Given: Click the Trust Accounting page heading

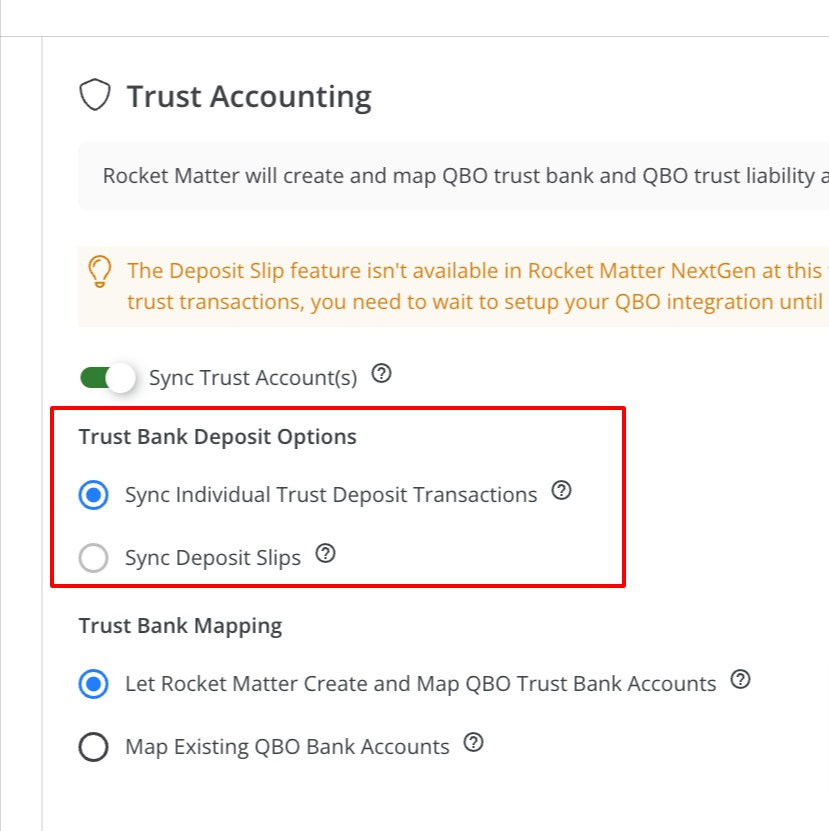Looking at the screenshot, I should coord(249,96).
